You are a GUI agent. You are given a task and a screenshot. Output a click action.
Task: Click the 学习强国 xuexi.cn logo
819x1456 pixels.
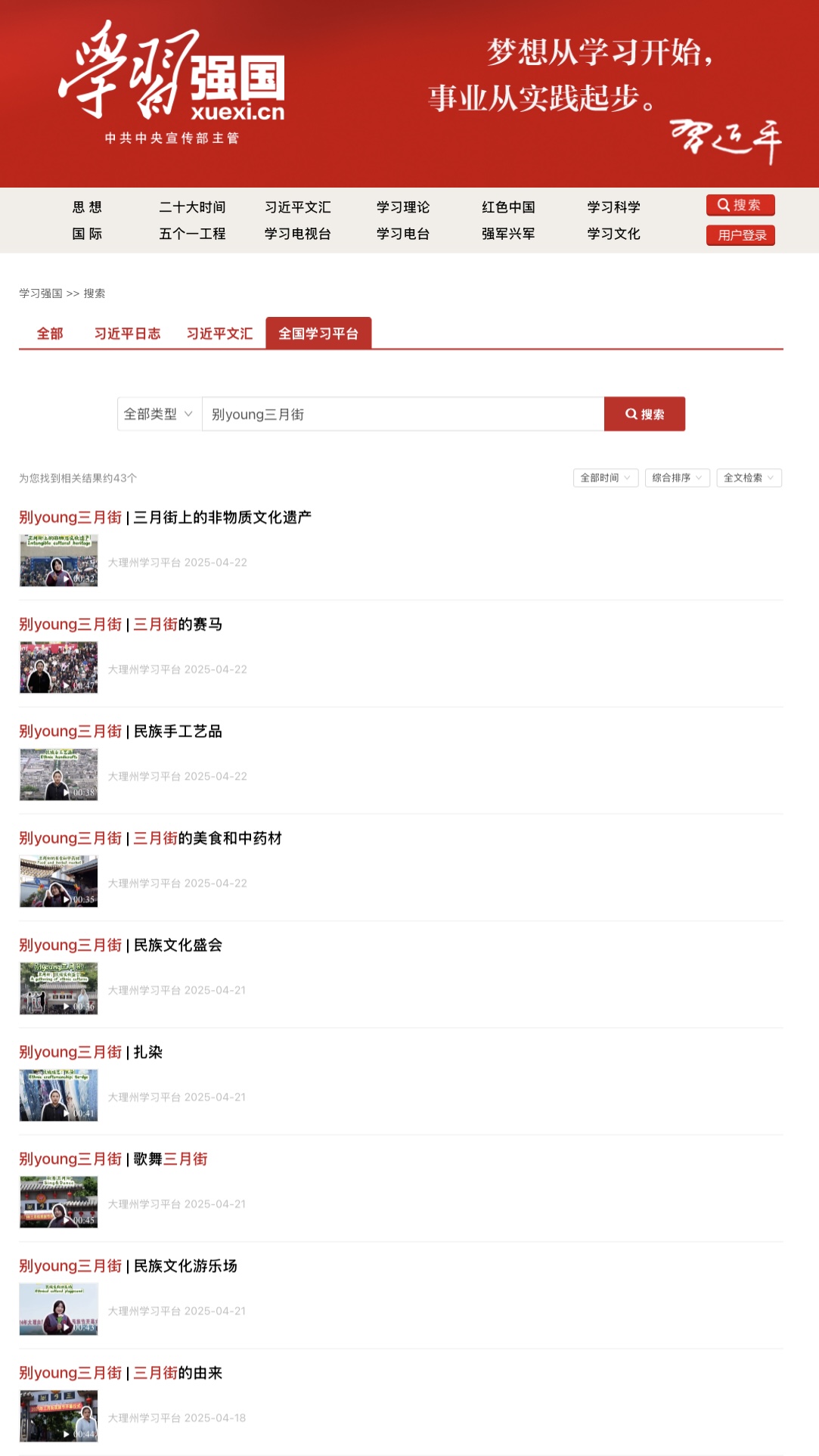(x=172, y=83)
